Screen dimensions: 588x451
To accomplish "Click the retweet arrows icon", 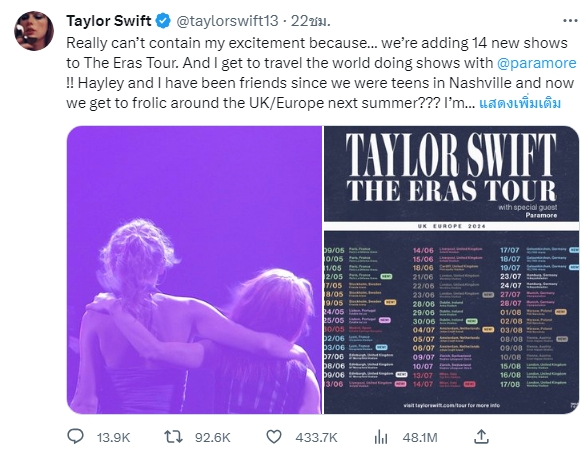I will coord(173,436).
